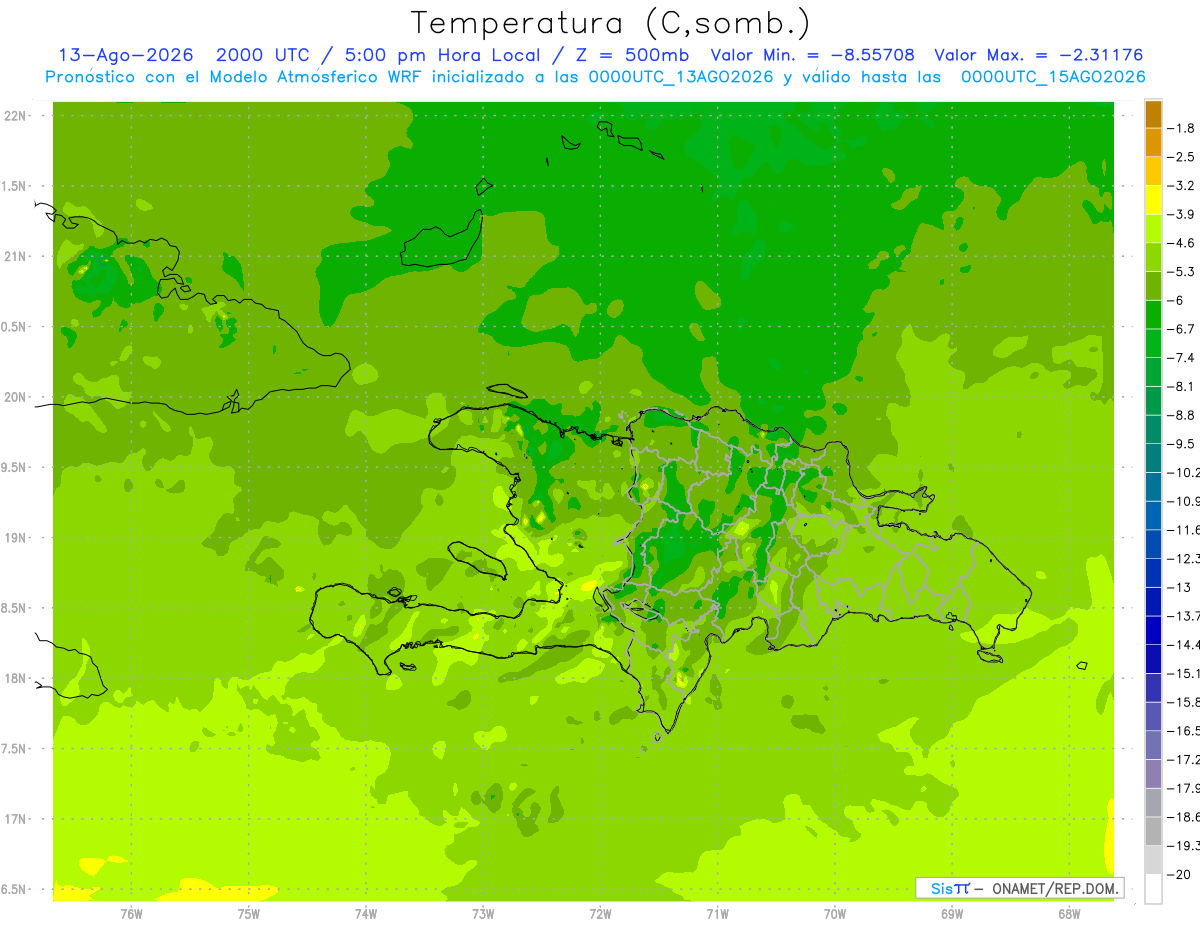Click the color scale label "-2.5"
Image resolution: width=1200 pixels, height=927 pixels.
(1183, 157)
